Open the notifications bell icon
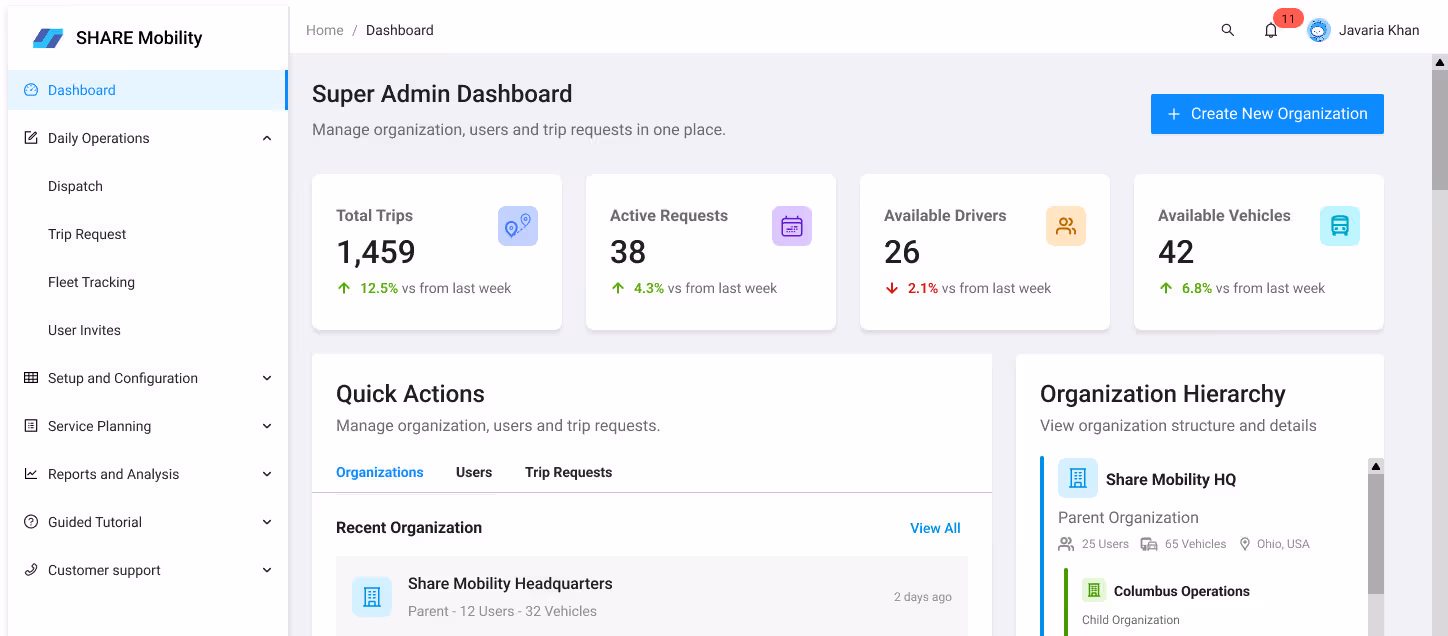The image size is (1448, 636). point(1271,31)
